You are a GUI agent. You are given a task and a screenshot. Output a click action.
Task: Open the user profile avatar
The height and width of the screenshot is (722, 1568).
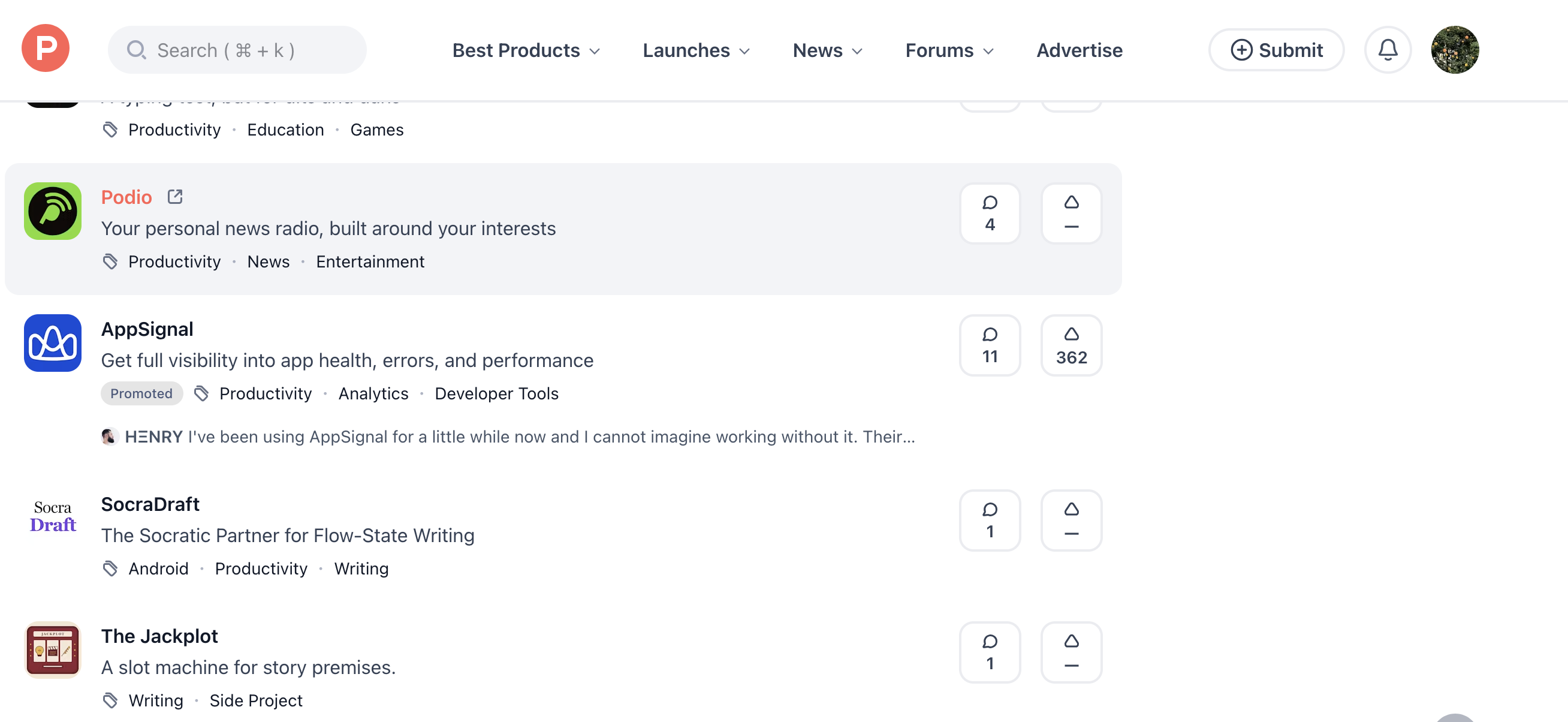tap(1455, 50)
